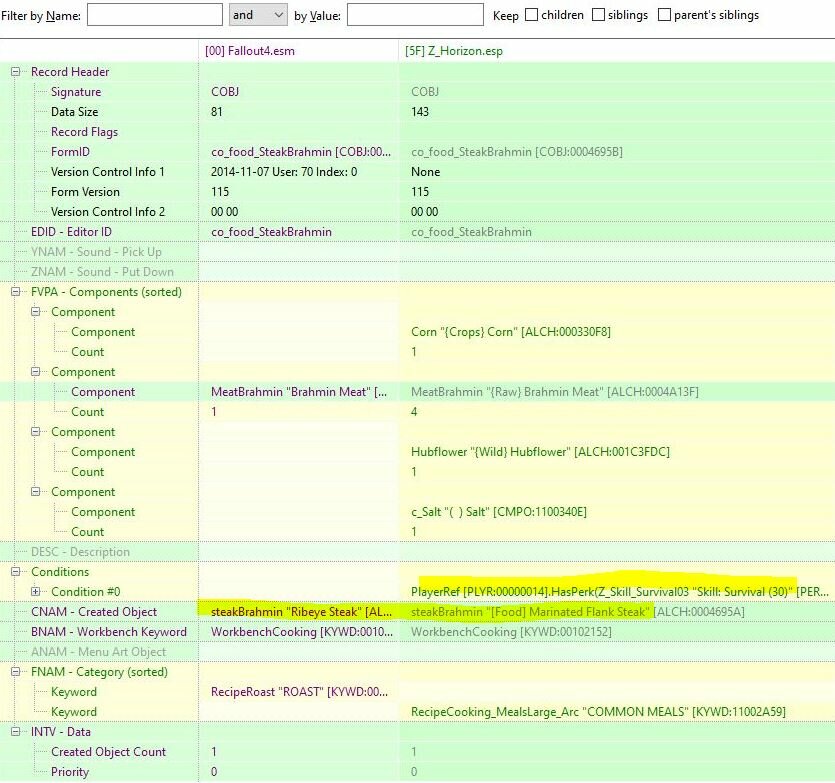This screenshot has width=835, height=783.
Task: Collapse the Hubflower Component group
Action: coord(36,431)
